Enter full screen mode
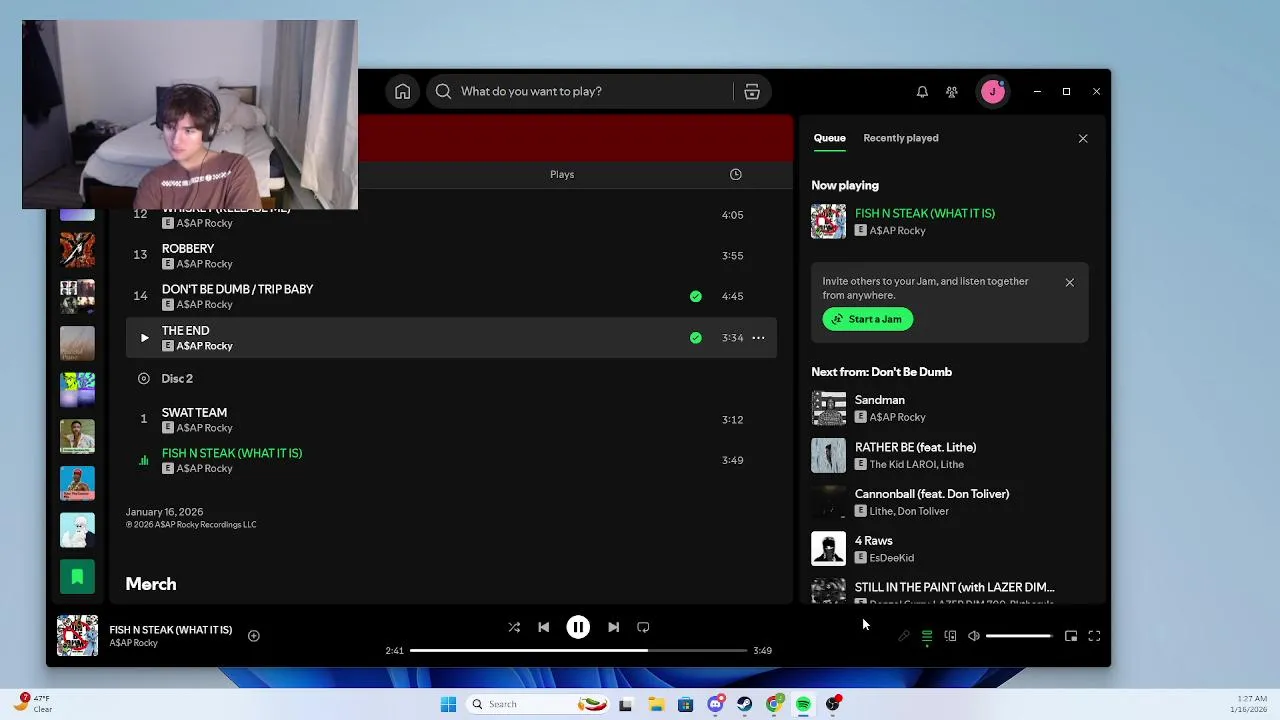This screenshot has height=720, width=1280. point(1094,636)
